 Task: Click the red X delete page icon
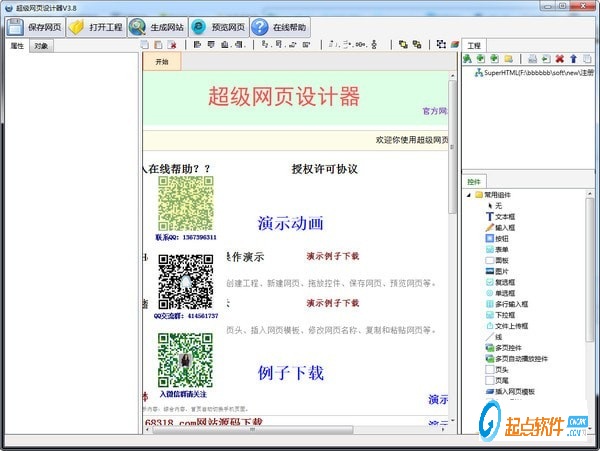[559, 59]
